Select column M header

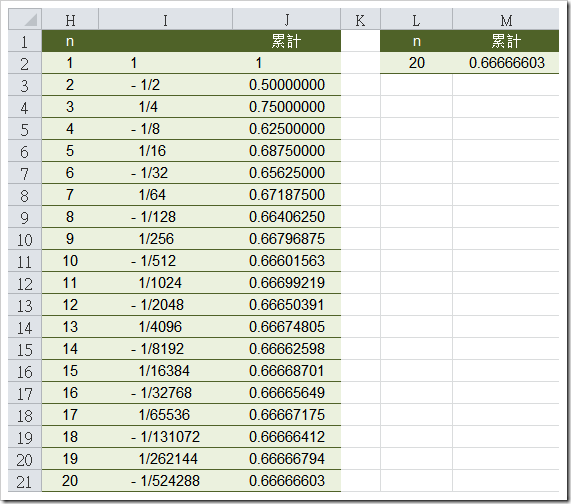coord(506,20)
